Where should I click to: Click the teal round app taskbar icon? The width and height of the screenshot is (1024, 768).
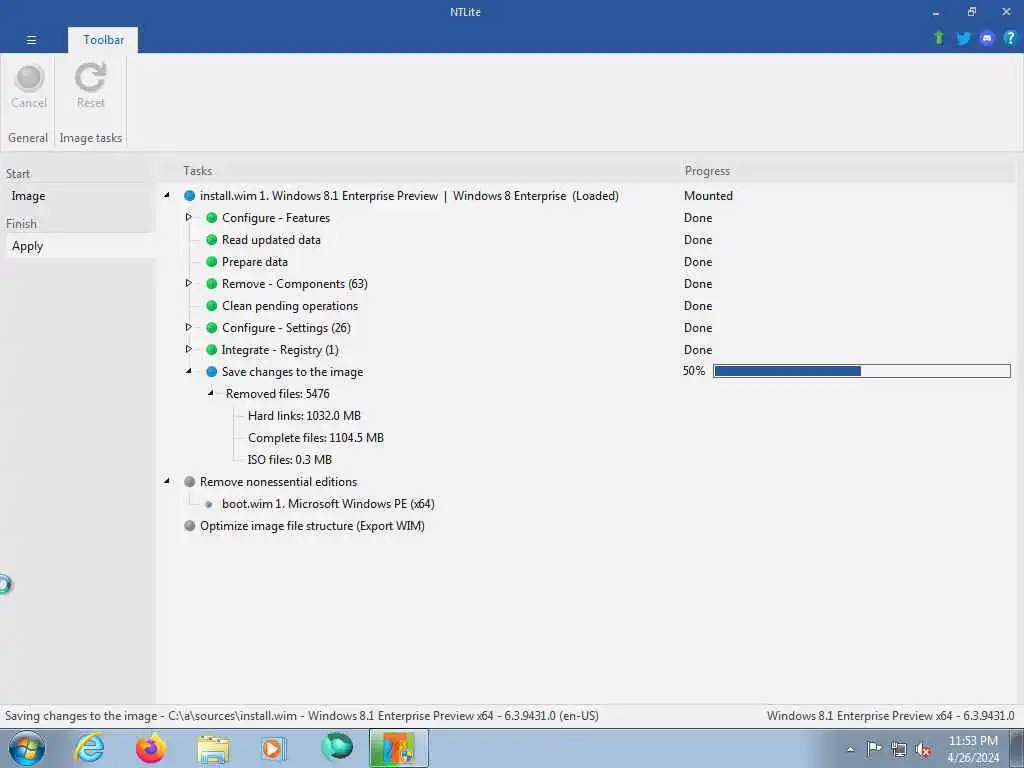[337, 747]
